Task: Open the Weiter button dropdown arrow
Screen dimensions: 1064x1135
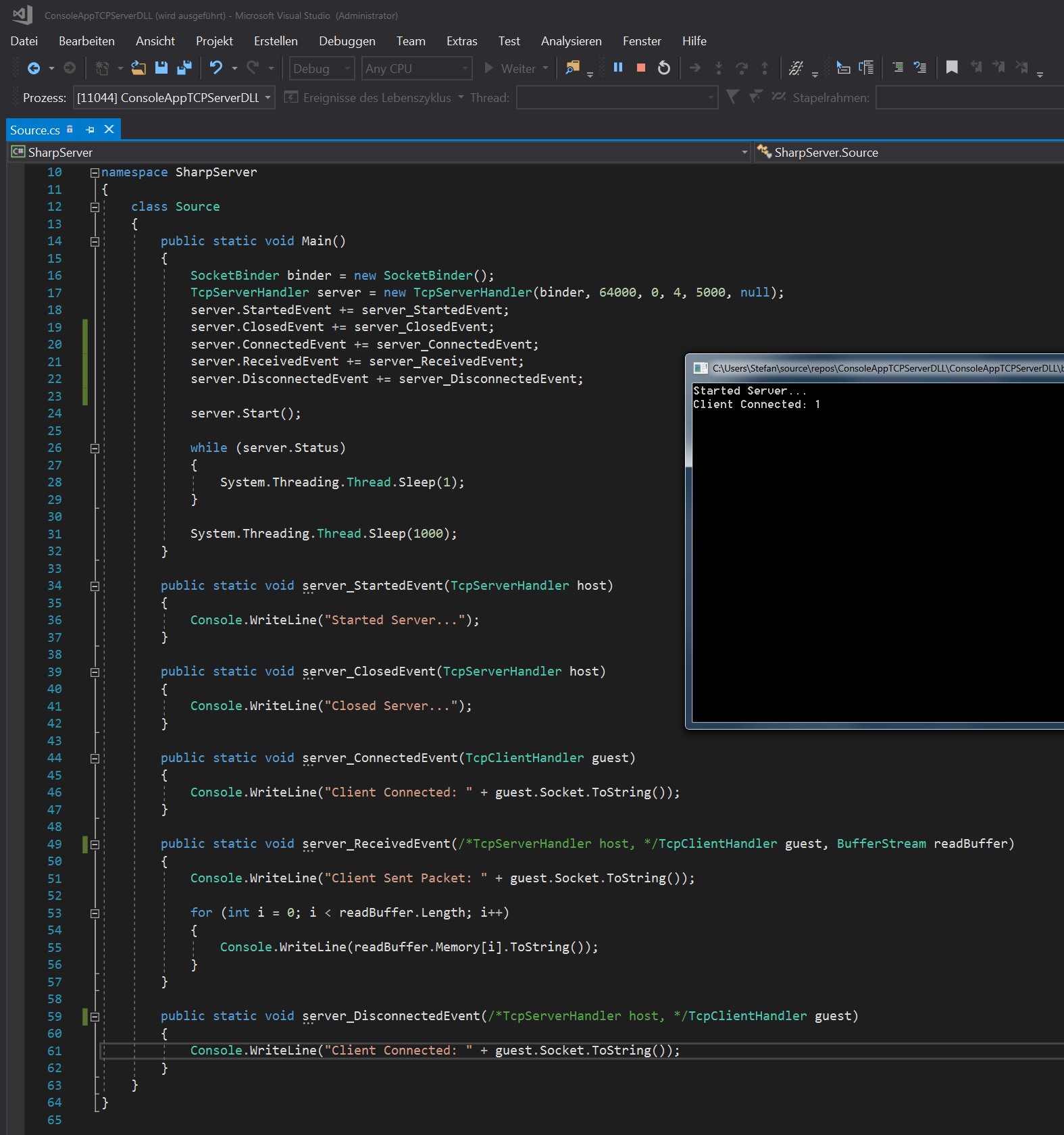Action: (546, 68)
